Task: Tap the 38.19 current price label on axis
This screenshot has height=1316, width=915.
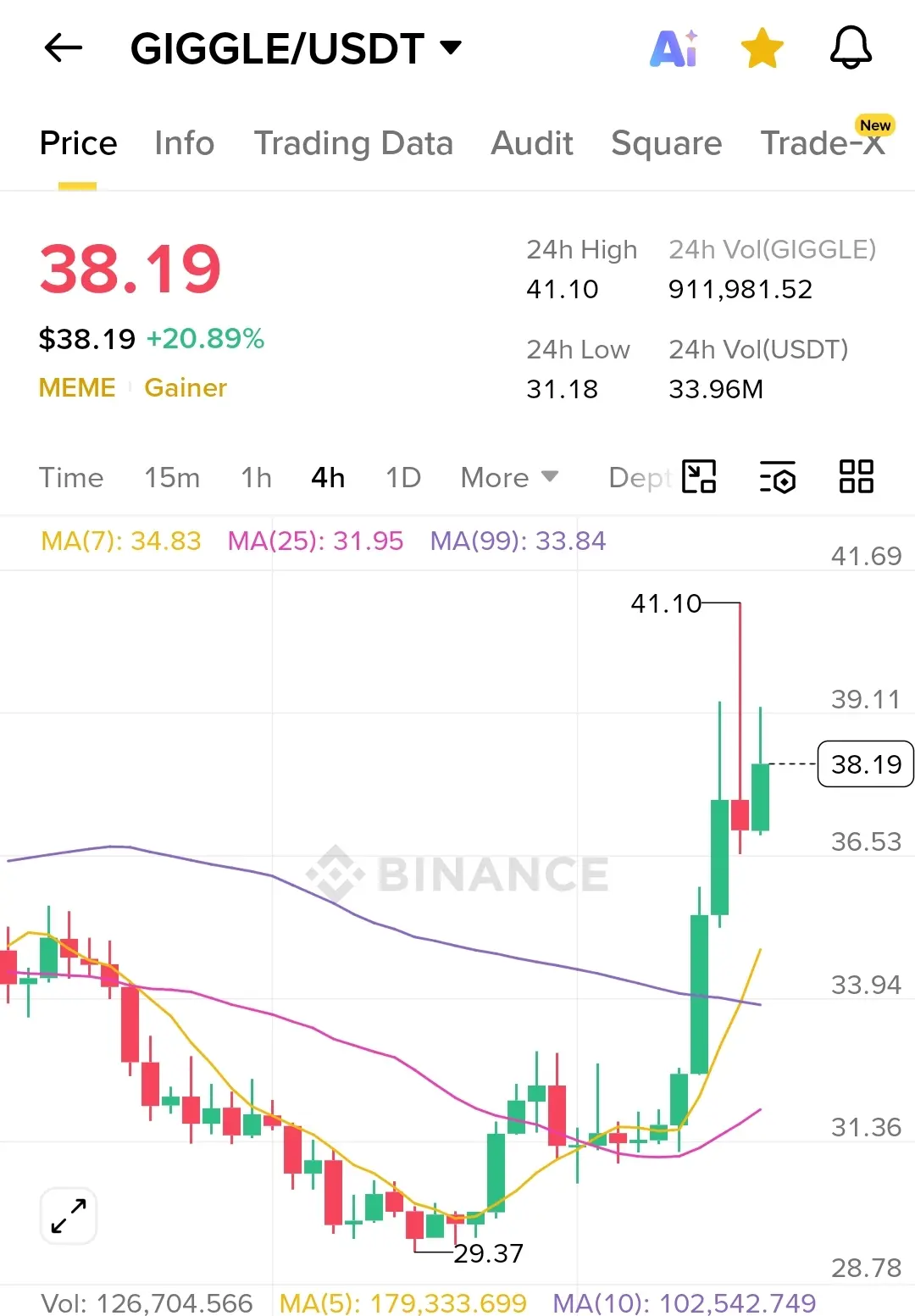Action: pos(865,764)
